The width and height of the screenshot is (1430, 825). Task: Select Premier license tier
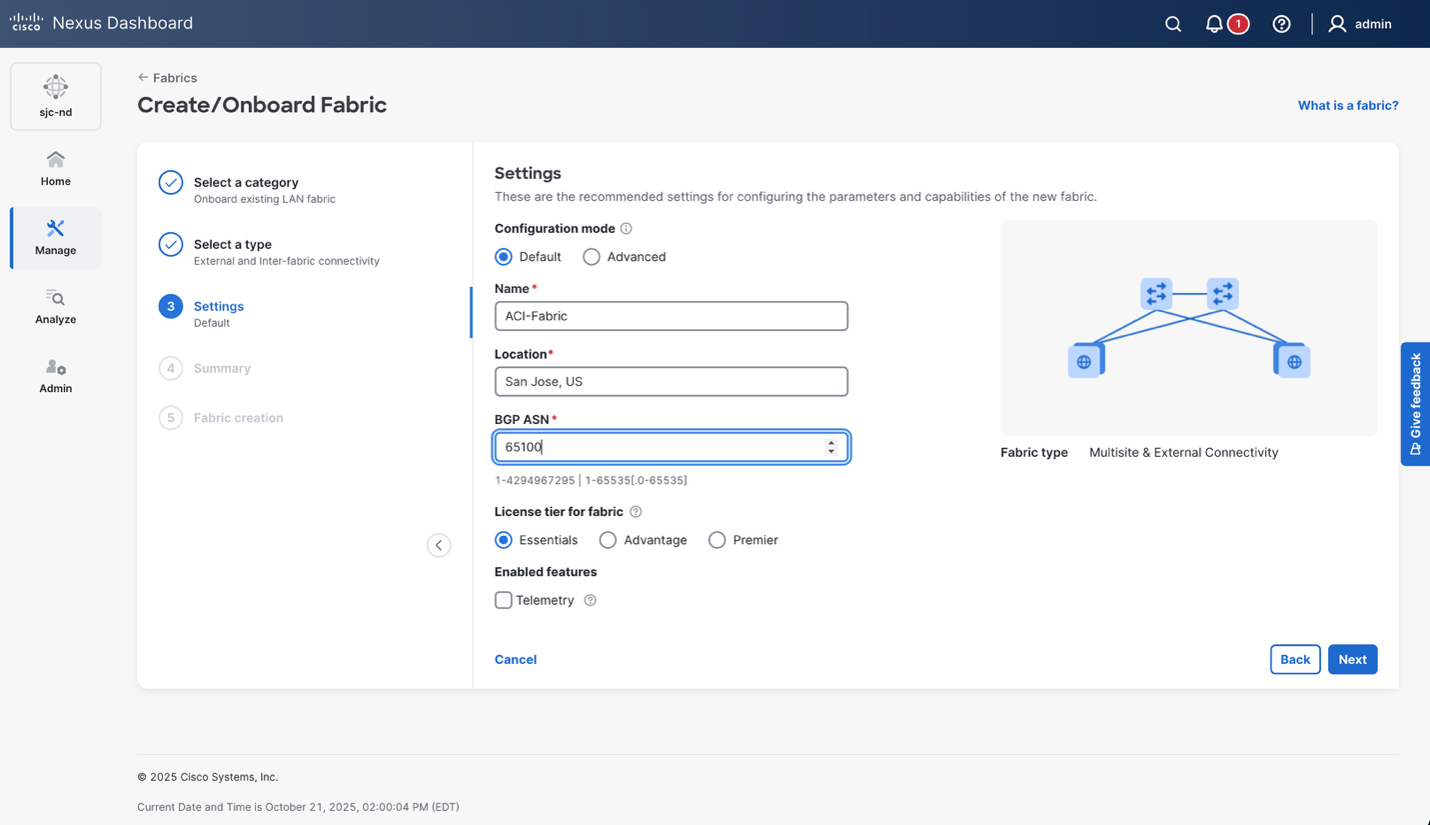click(717, 540)
